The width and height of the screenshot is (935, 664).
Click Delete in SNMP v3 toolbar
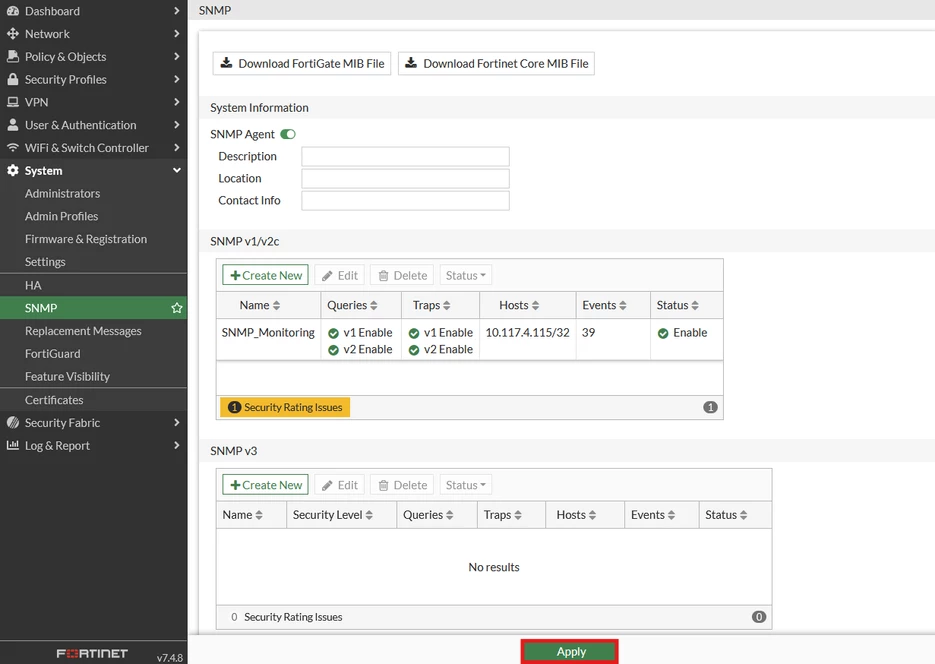coord(403,485)
